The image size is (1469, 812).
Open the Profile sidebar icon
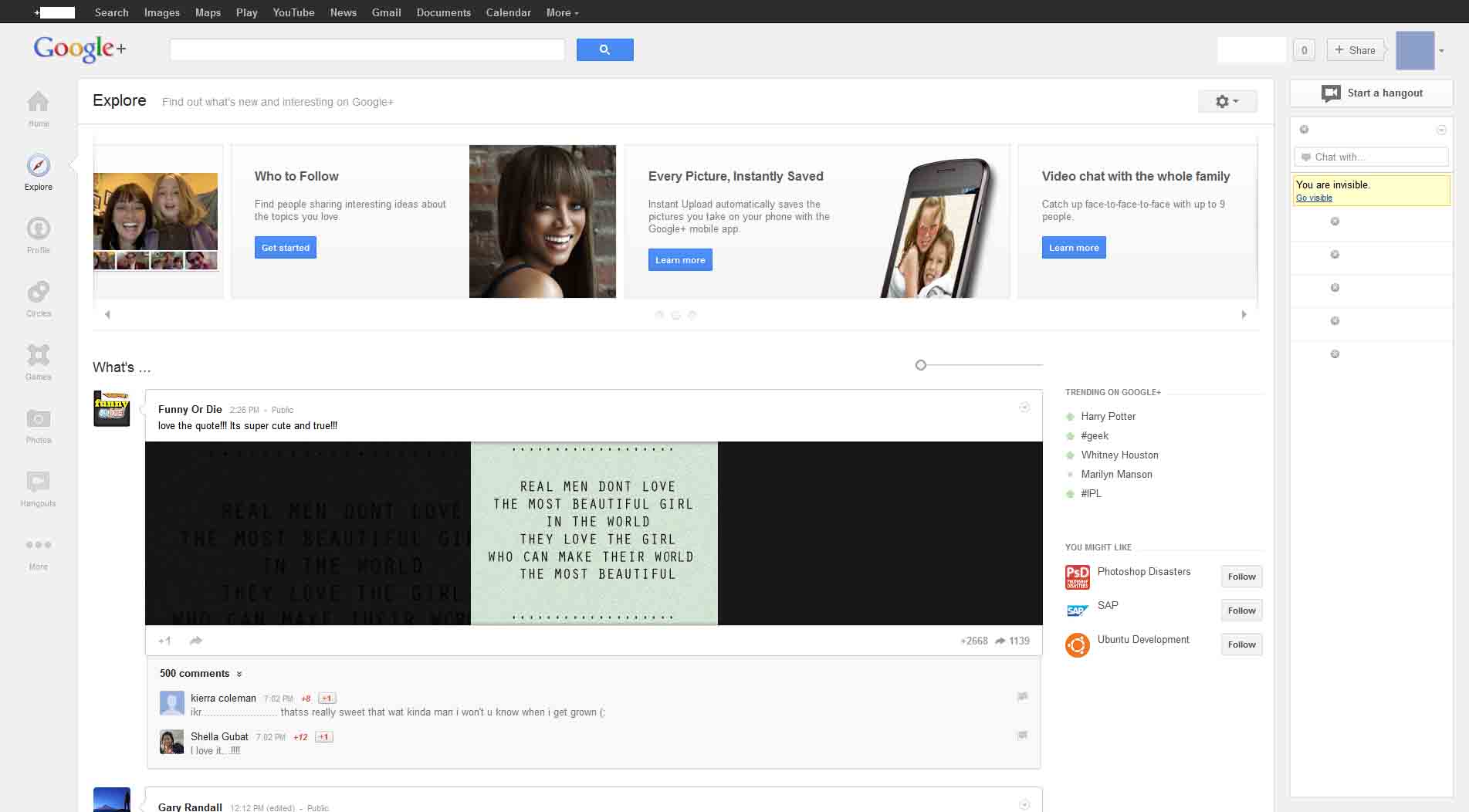pyautogui.click(x=38, y=228)
